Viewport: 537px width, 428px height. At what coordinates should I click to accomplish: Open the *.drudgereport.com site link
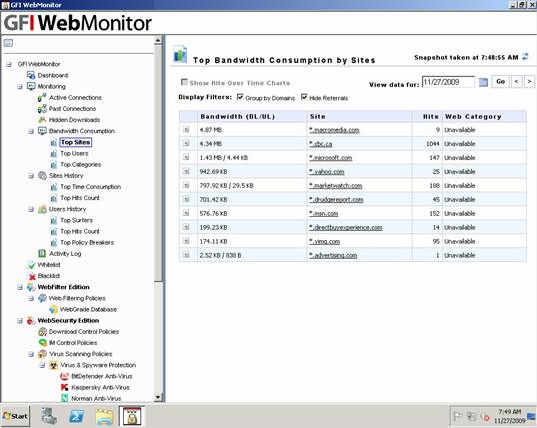[336, 200]
